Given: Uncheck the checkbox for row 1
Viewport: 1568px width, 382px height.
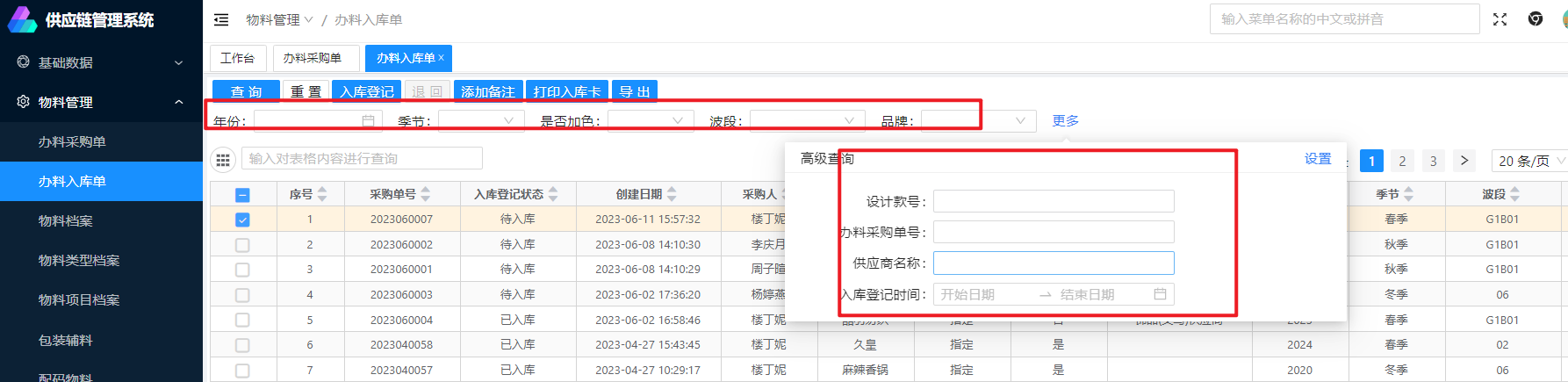Looking at the screenshot, I should (242, 220).
